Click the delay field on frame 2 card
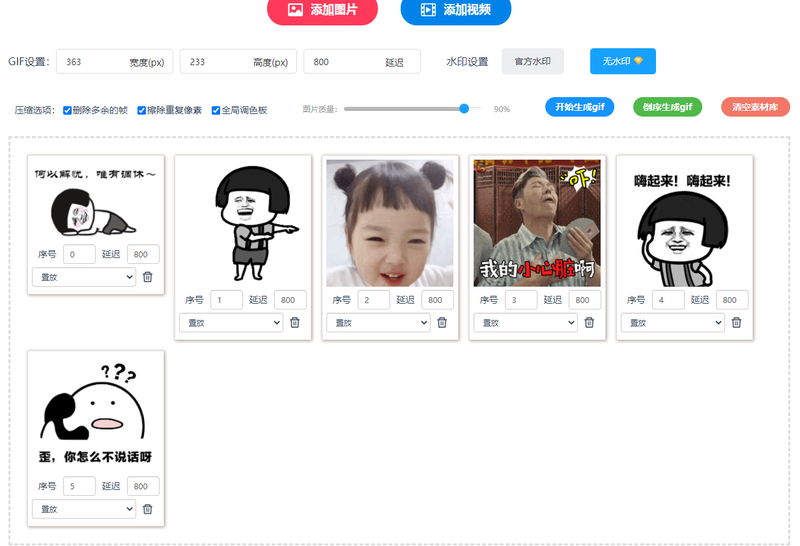 438,300
